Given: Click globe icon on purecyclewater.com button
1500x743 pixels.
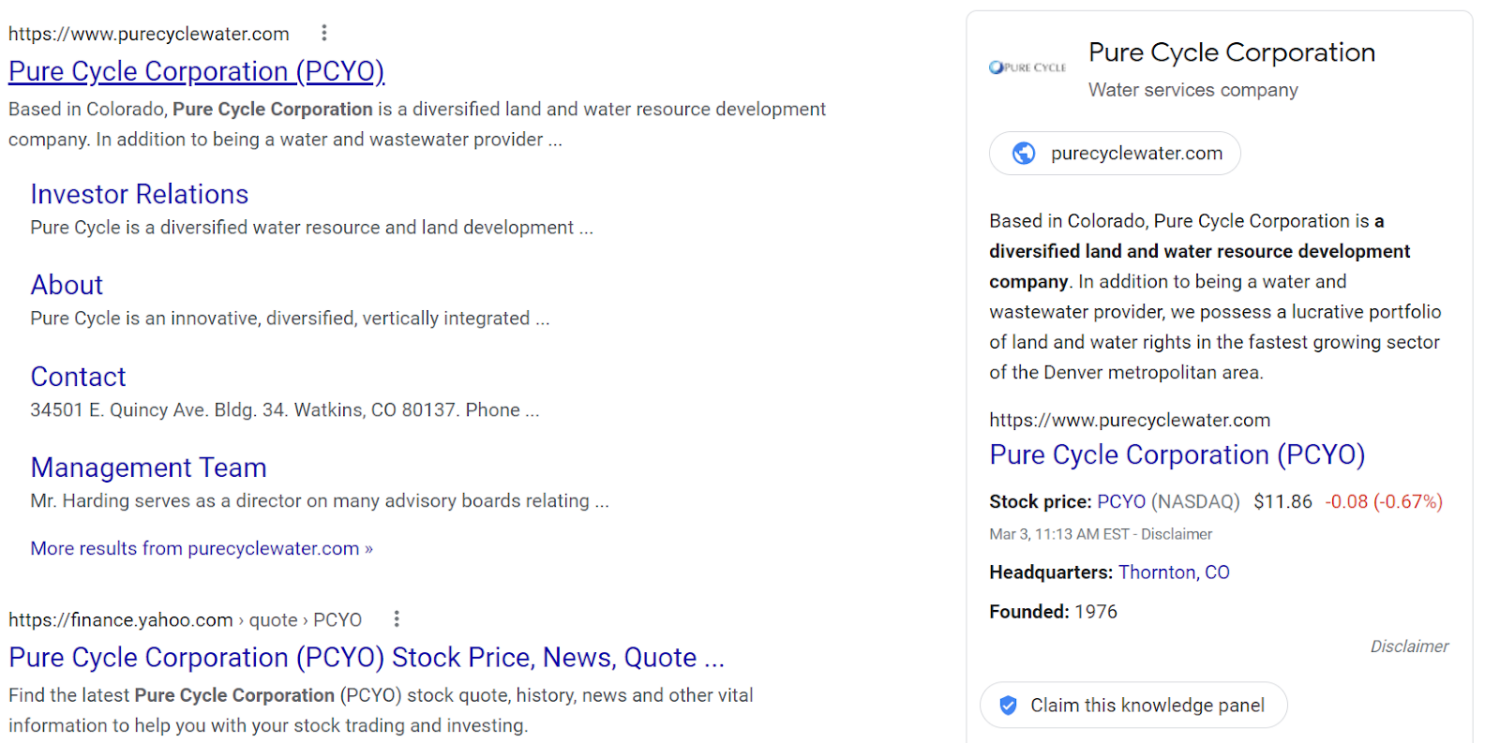Looking at the screenshot, I should tap(1023, 153).
